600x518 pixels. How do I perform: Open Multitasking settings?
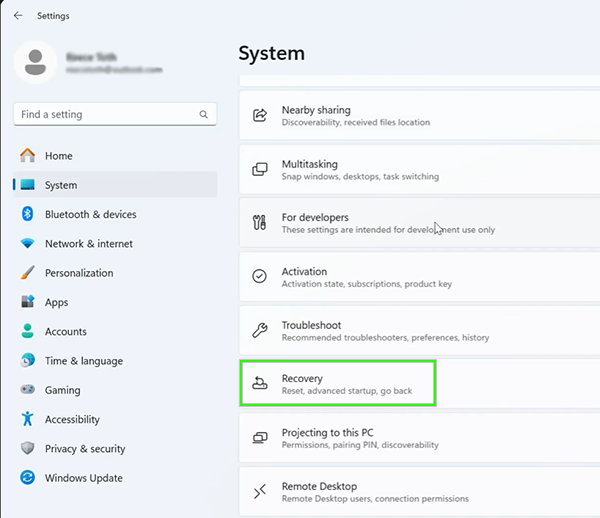(x=419, y=169)
